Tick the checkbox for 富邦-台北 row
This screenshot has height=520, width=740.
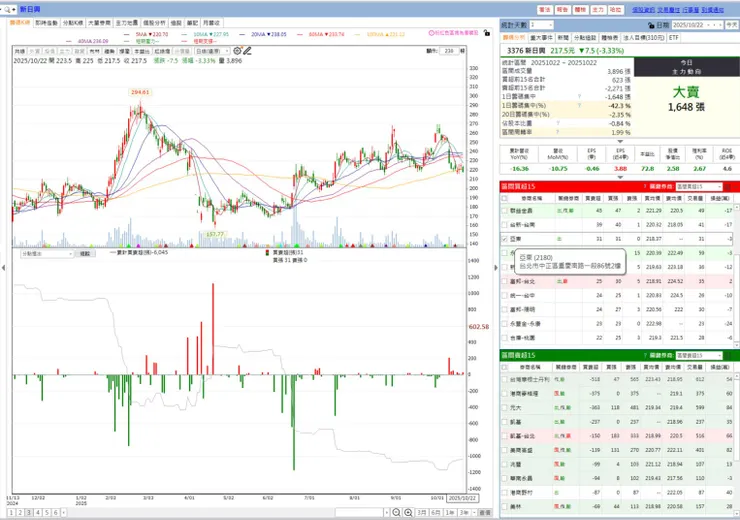coord(504,281)
